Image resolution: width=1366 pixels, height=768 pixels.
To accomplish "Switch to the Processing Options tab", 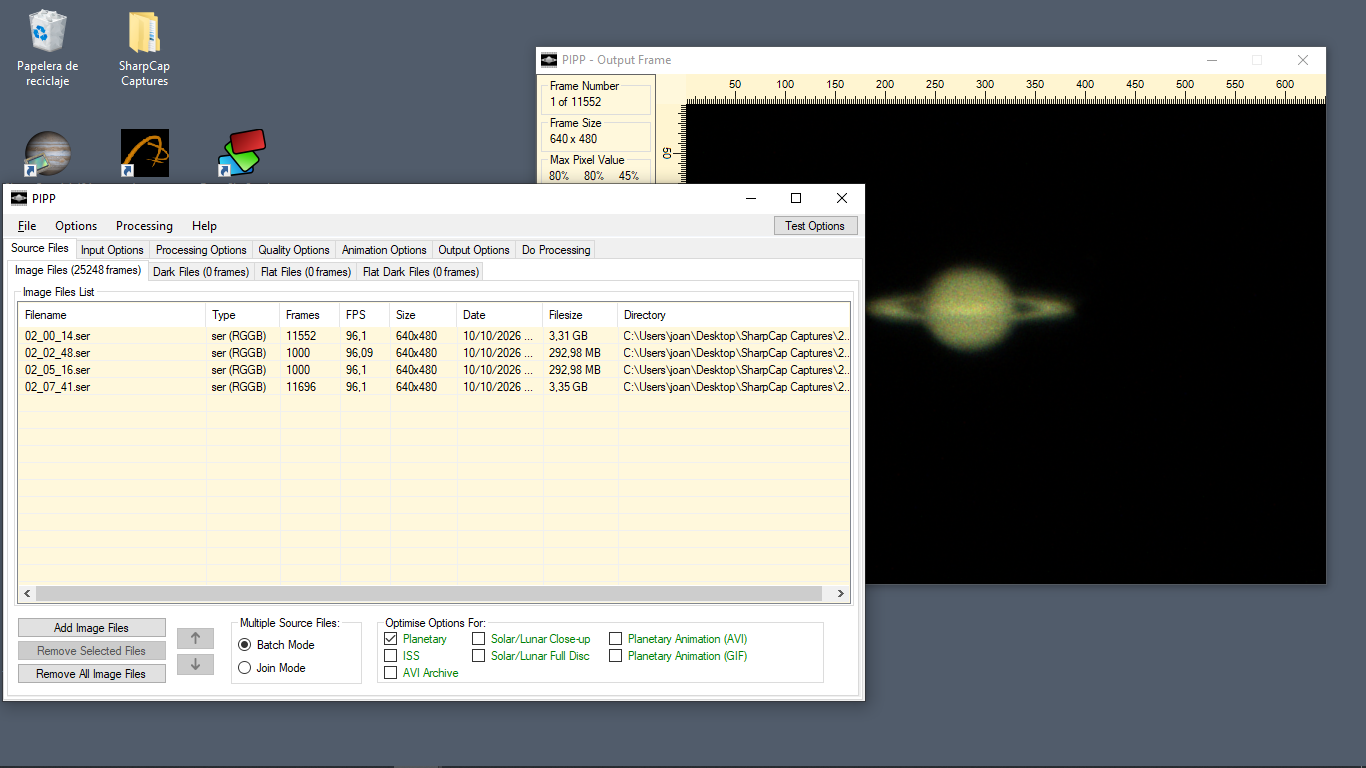I will tap(201, 250).
